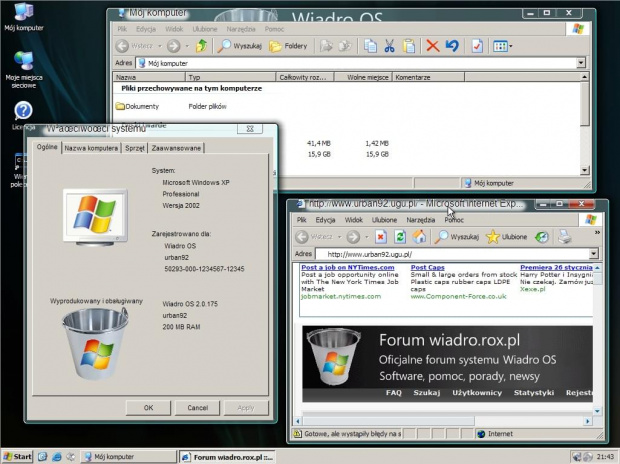Open Ulubione menu in Internet Explorer menu bar
Viewport: 620px width, 464px height.
pos(384,220)
